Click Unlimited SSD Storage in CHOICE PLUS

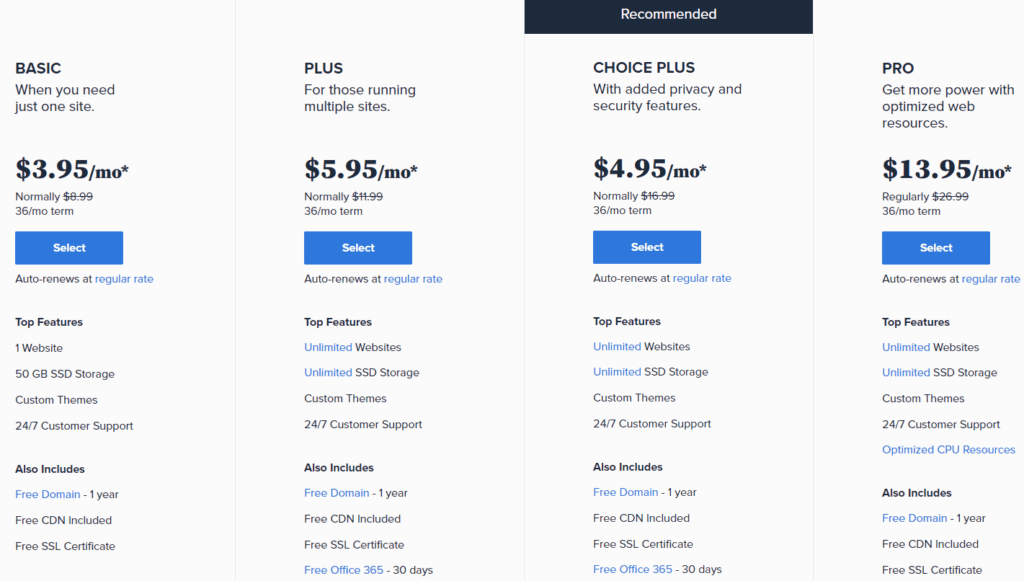pyautogui.click(x=617, y=371)
